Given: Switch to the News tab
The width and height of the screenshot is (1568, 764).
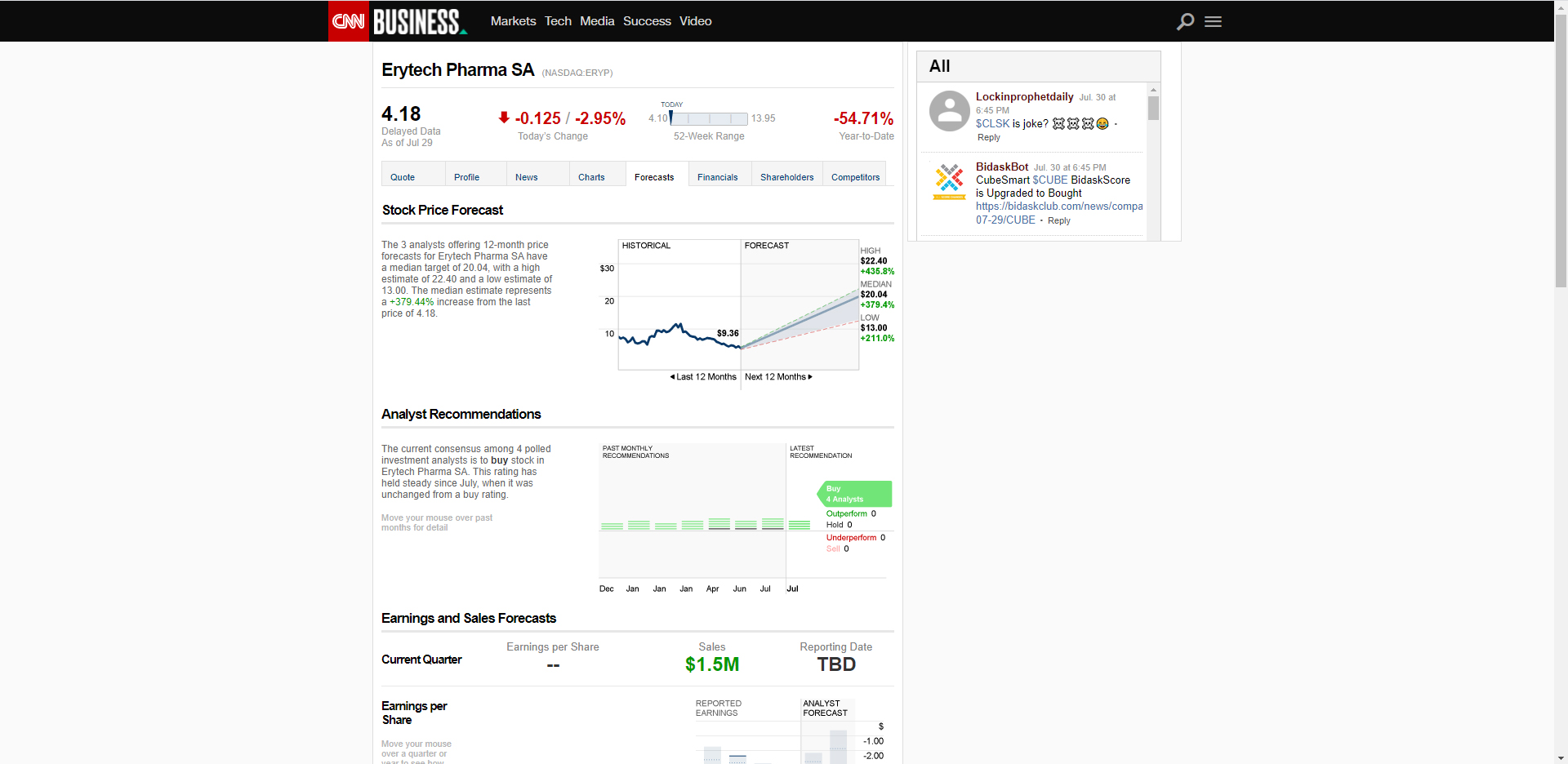Looking at the screenshot, I should pos(538,175).
